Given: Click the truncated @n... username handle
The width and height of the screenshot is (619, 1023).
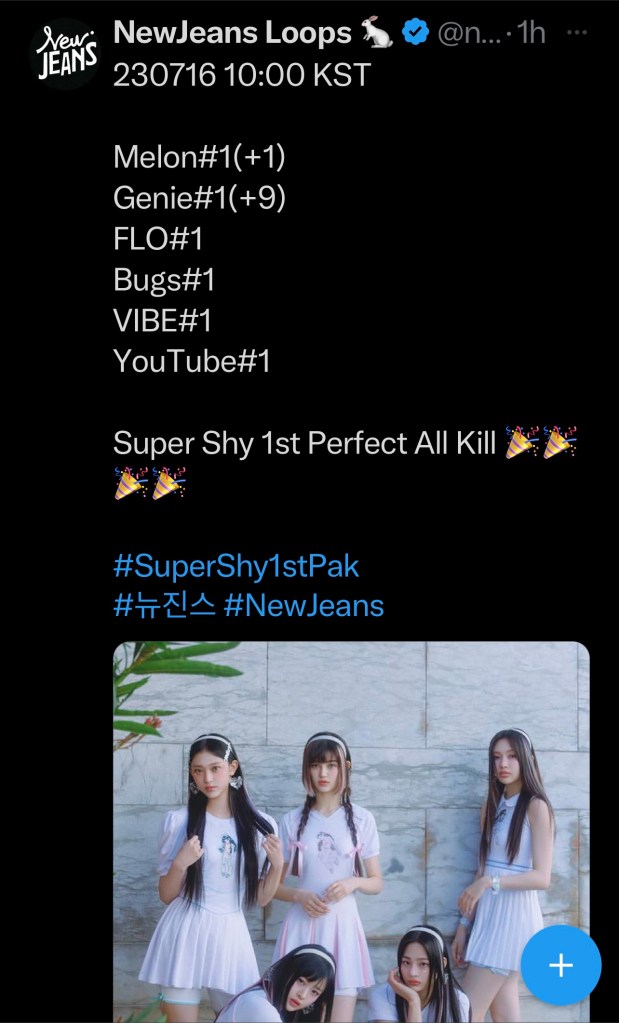Looking at the screenshot, I should [x=468, y=33].
